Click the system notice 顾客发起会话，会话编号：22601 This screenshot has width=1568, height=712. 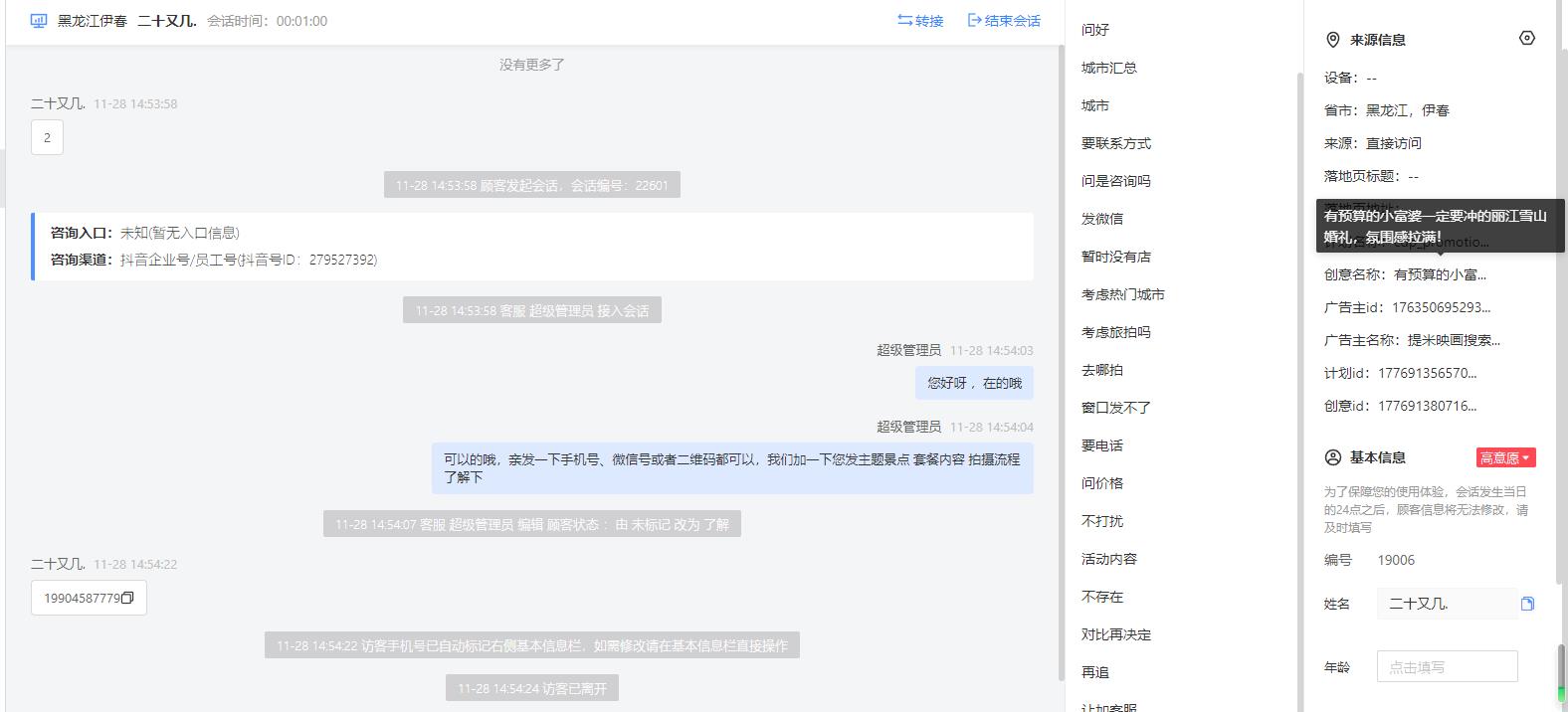point(532,185)
